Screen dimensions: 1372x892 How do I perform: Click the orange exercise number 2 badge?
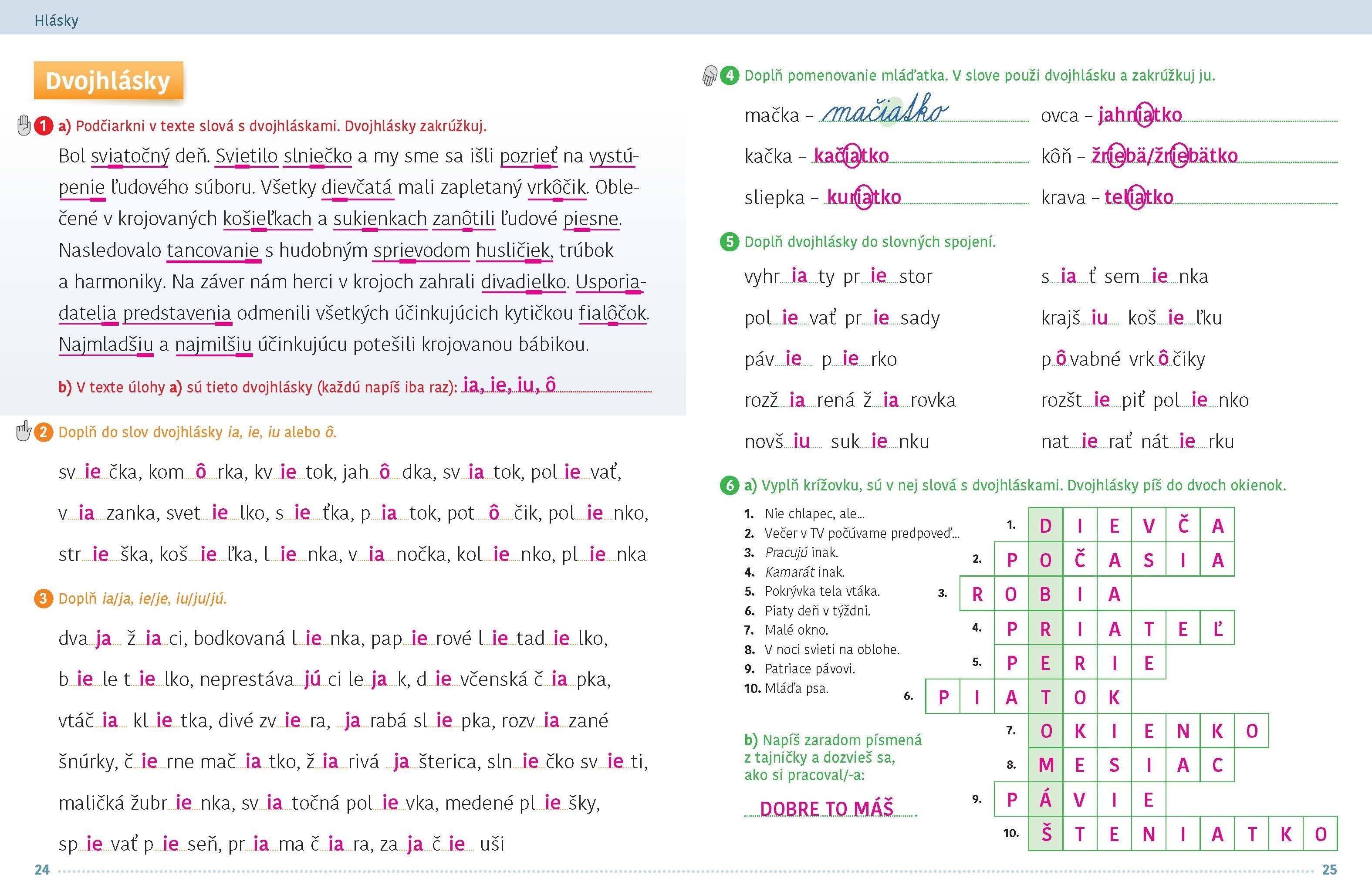pyautogui.click(x=43, y=432)
